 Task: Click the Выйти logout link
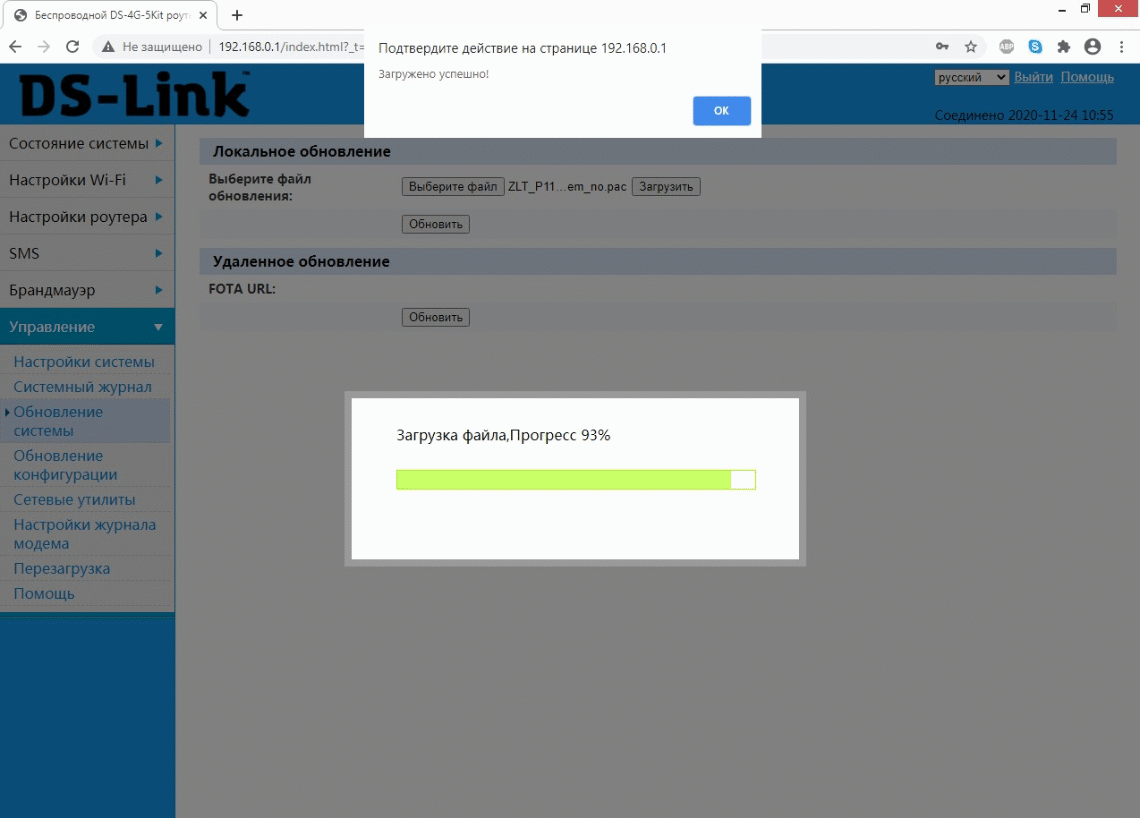point(1033,77)
